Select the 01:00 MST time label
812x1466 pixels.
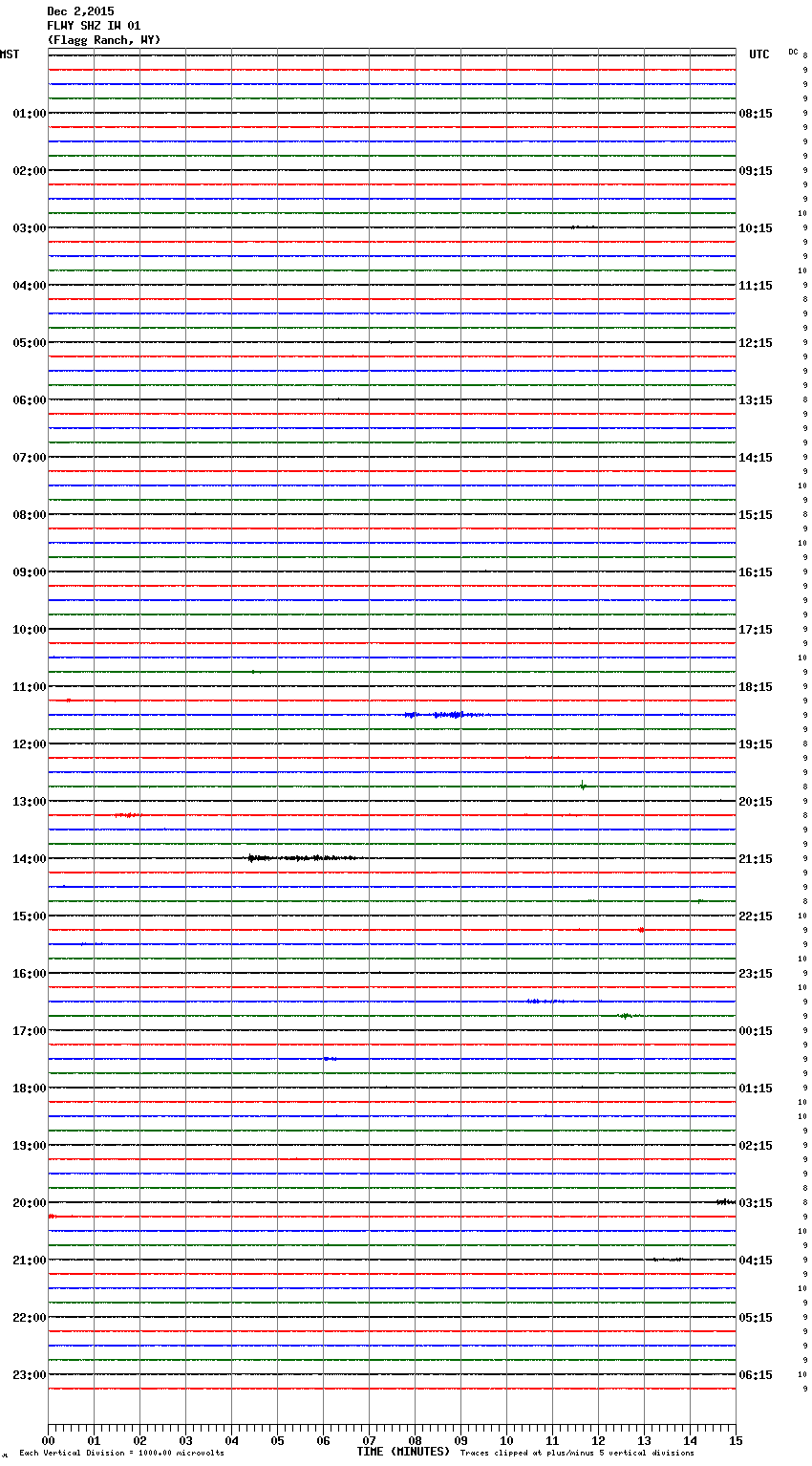click(30, 114)
